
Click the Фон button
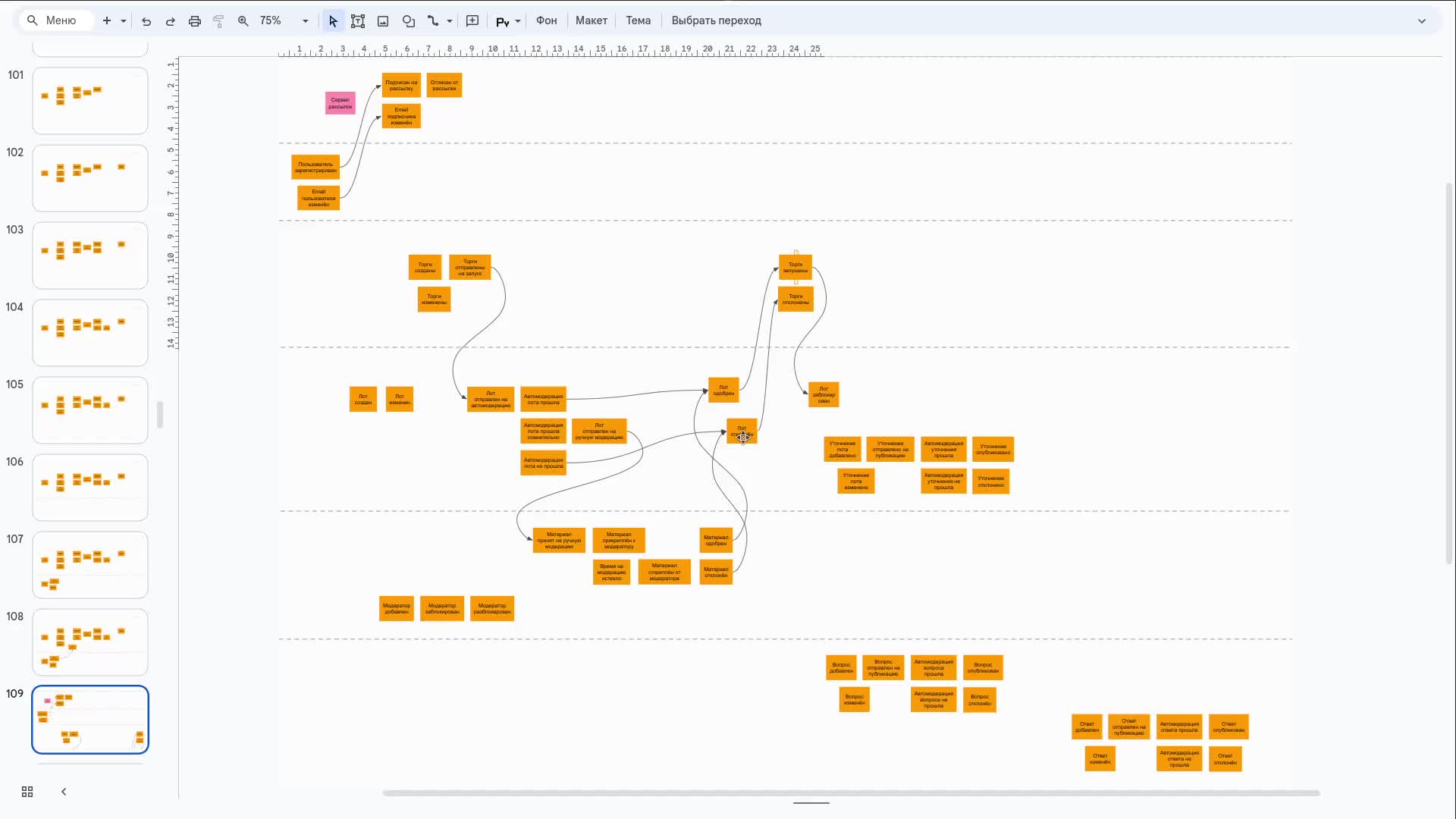[546, 20]
